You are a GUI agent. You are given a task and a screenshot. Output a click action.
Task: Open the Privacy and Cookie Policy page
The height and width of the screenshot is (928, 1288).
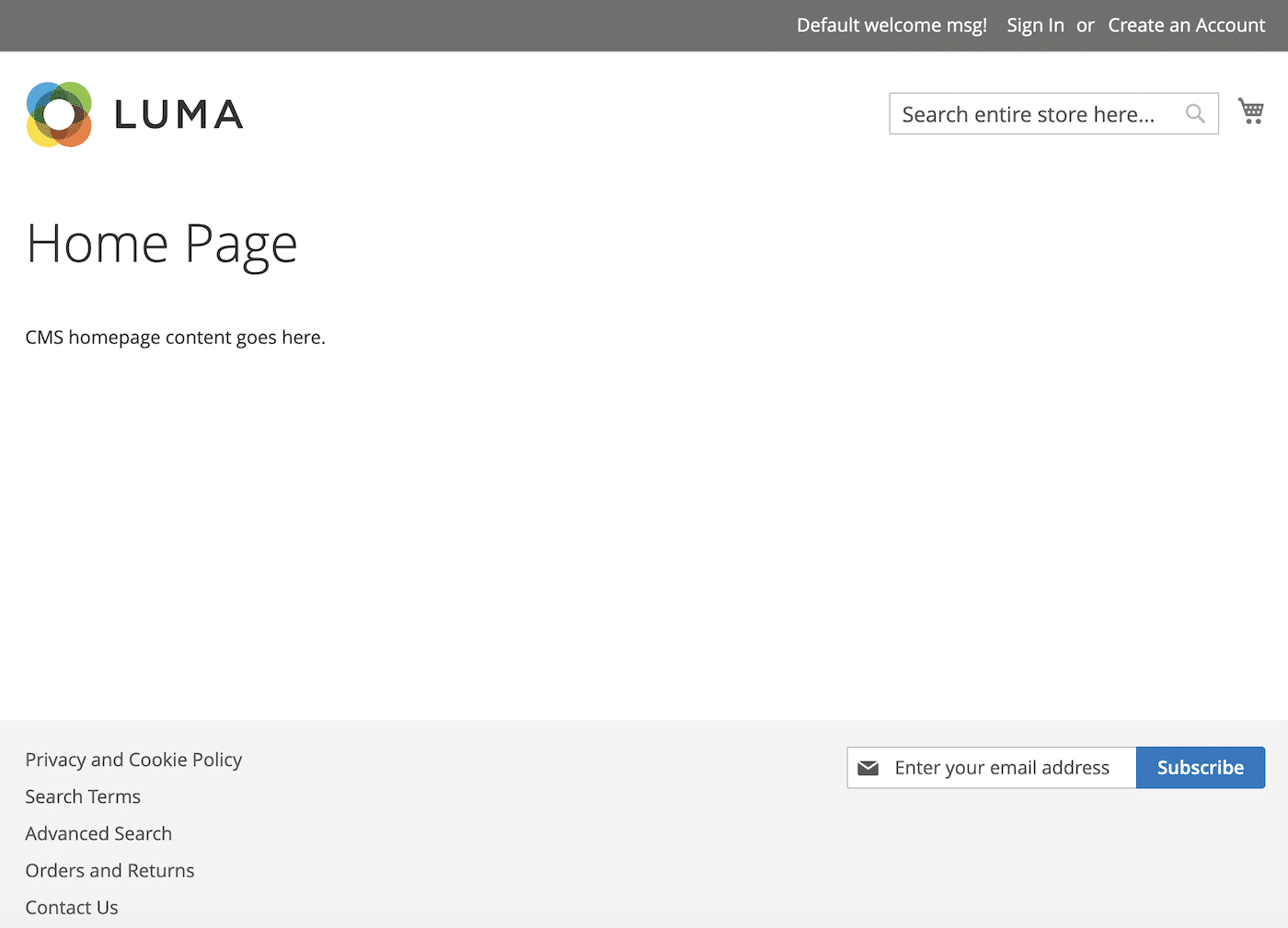click(132, 759)
